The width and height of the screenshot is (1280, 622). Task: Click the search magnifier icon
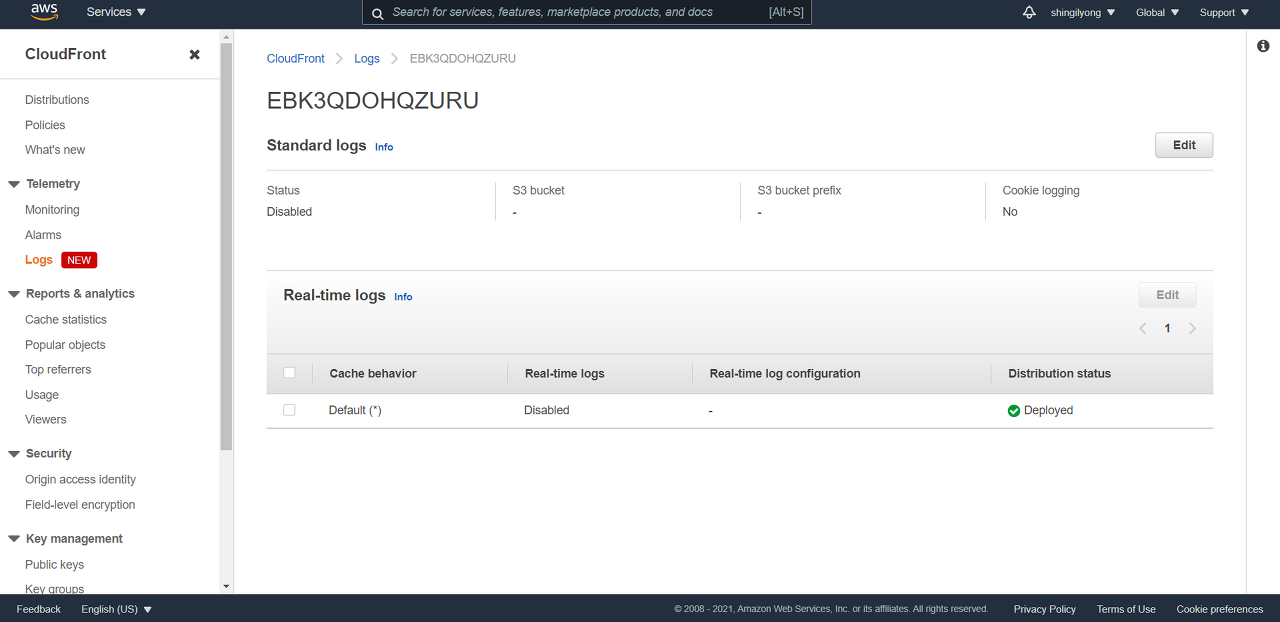(x=377, y=13)
